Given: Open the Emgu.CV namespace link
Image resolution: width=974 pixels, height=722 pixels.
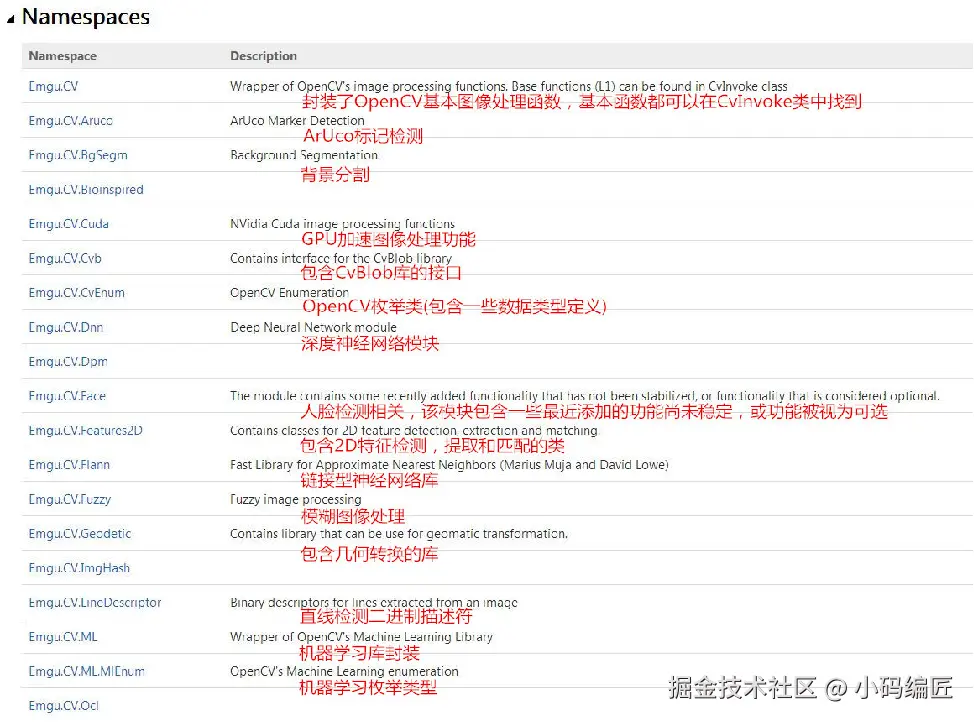Looking at the screenshot, I should pos(53,86).
